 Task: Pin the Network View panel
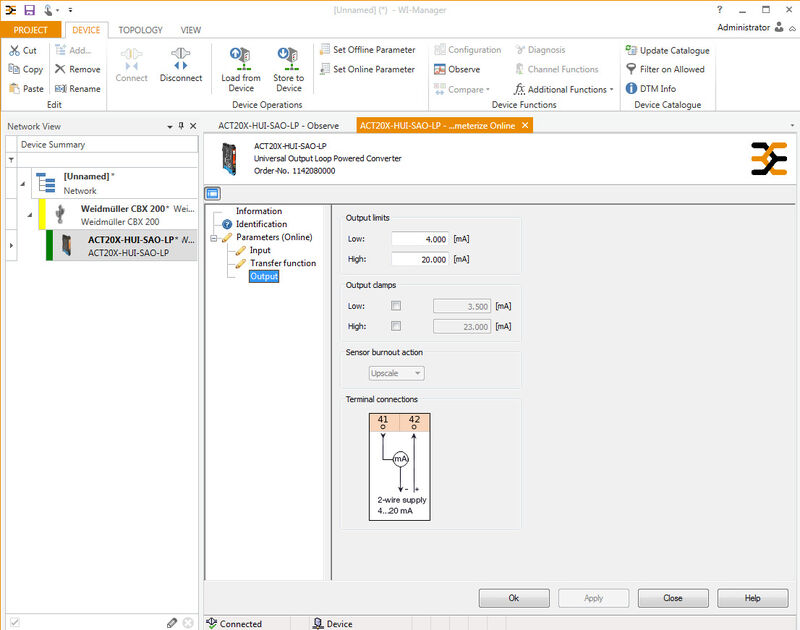[x=180, y=127]
